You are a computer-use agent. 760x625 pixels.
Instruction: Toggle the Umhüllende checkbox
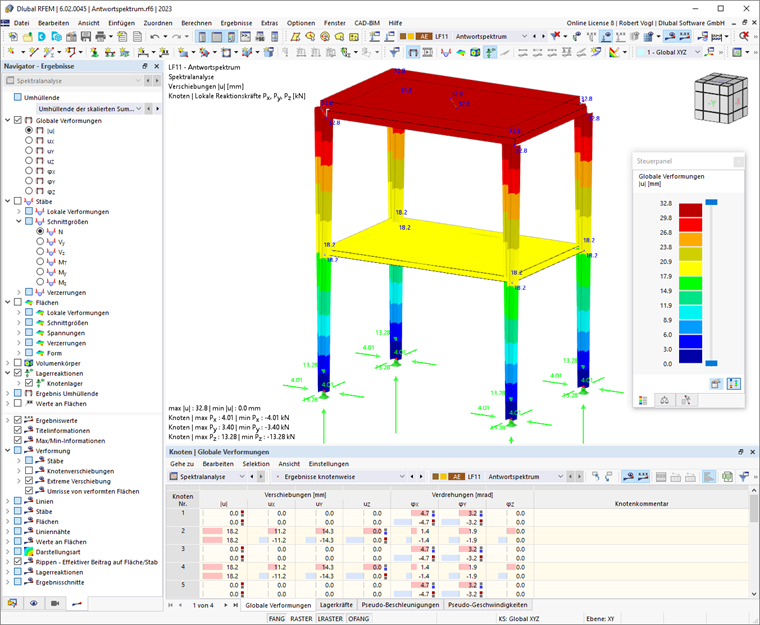coord(18,97)
